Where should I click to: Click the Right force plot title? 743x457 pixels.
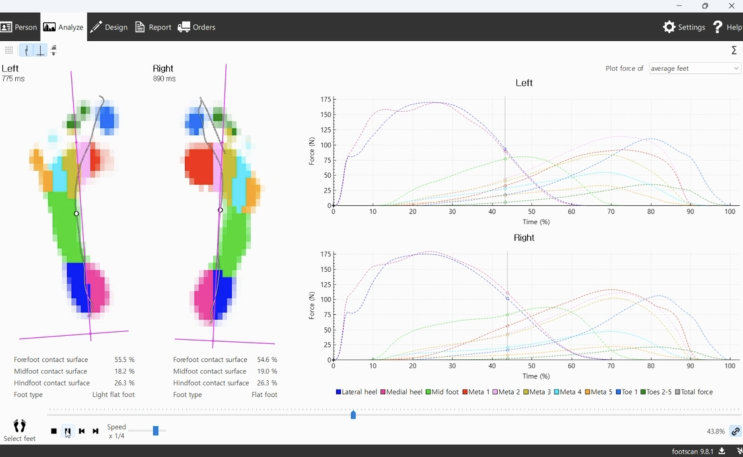coord(524,238)
